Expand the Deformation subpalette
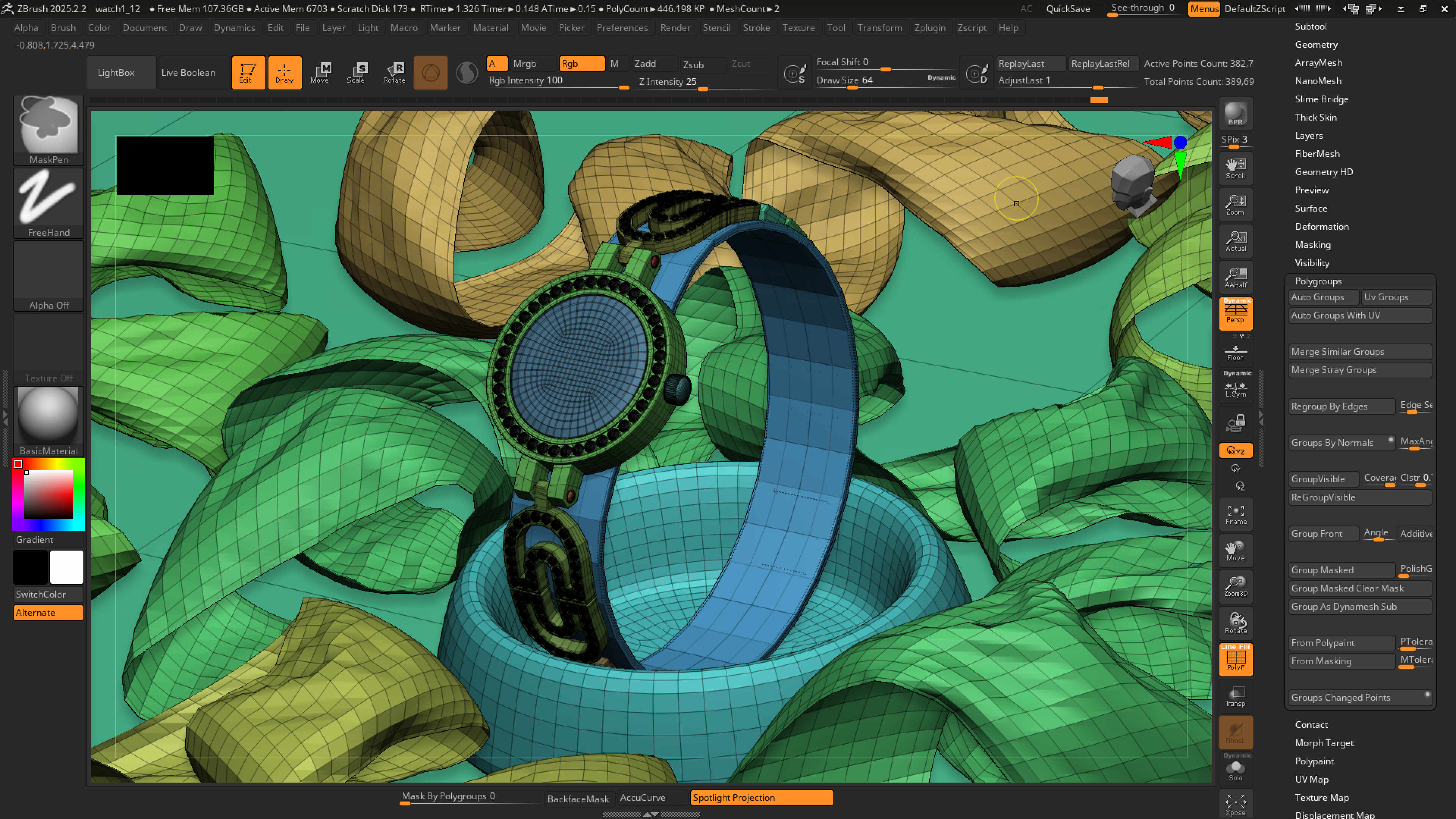This screenshot has height=819, width=1456. pos(1321,227)
